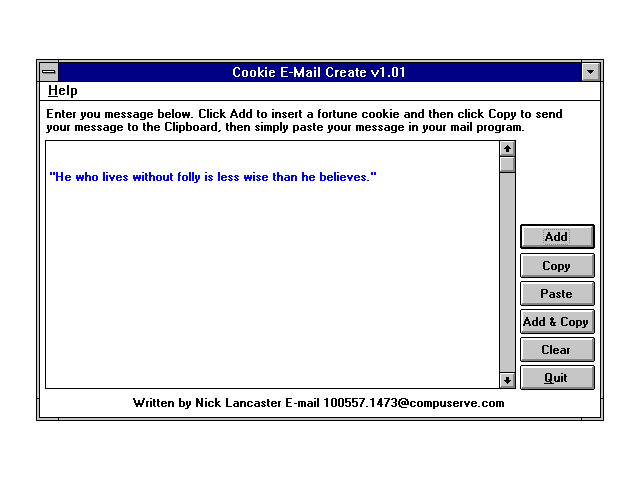Image resolution: width=640 pixels, height=480 pixels.
Task: Click the Cookie E-Mail Create title bar
Action: (x=318, y=72)
